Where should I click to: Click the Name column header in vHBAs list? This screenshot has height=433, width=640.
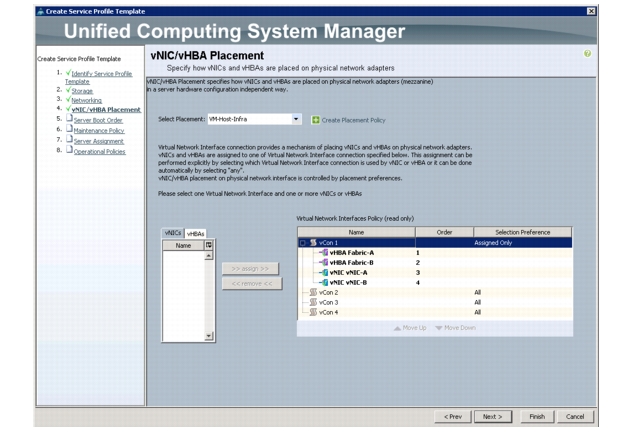tap(183, 245)
